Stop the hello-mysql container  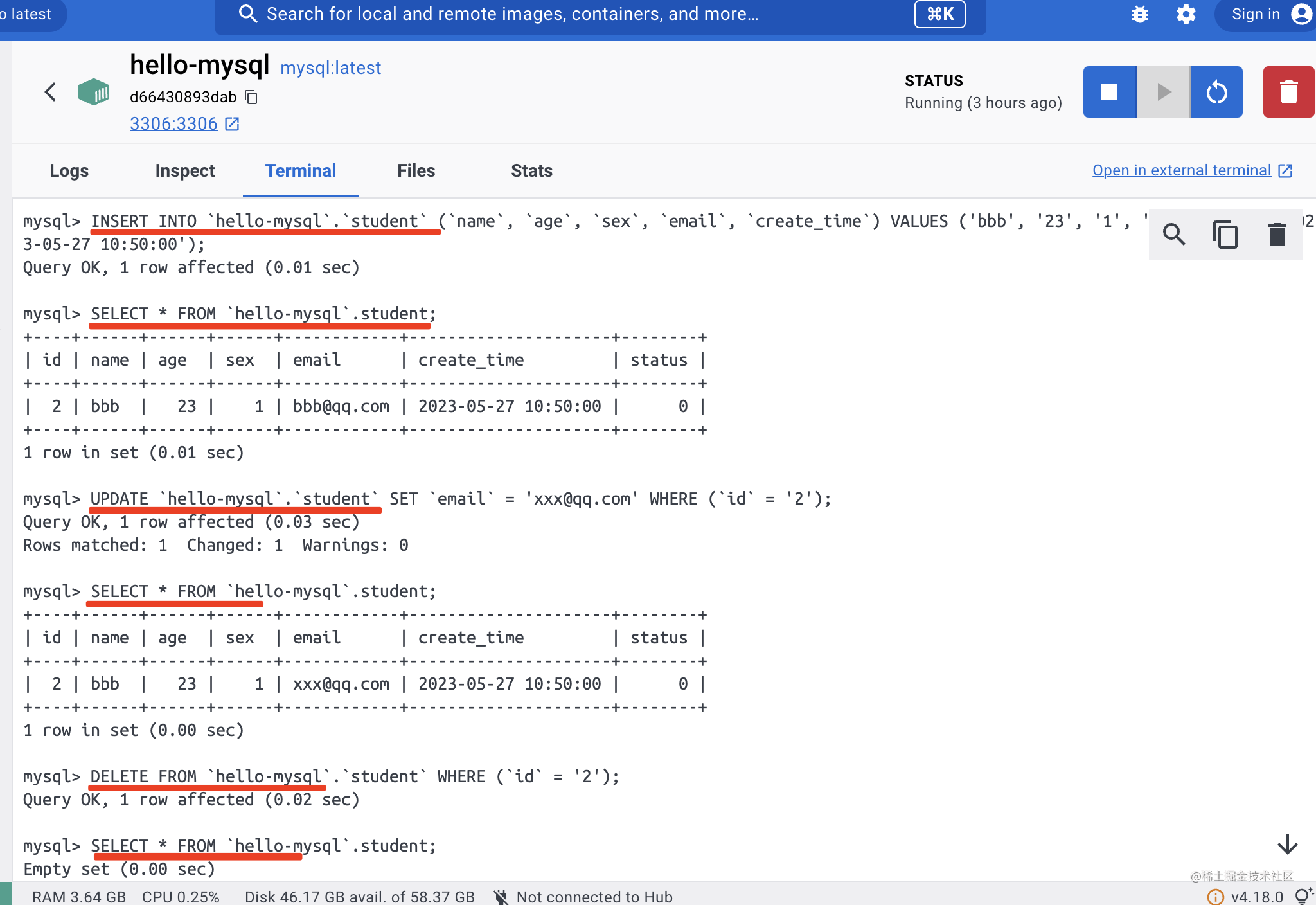click(x=1109, y=92)
